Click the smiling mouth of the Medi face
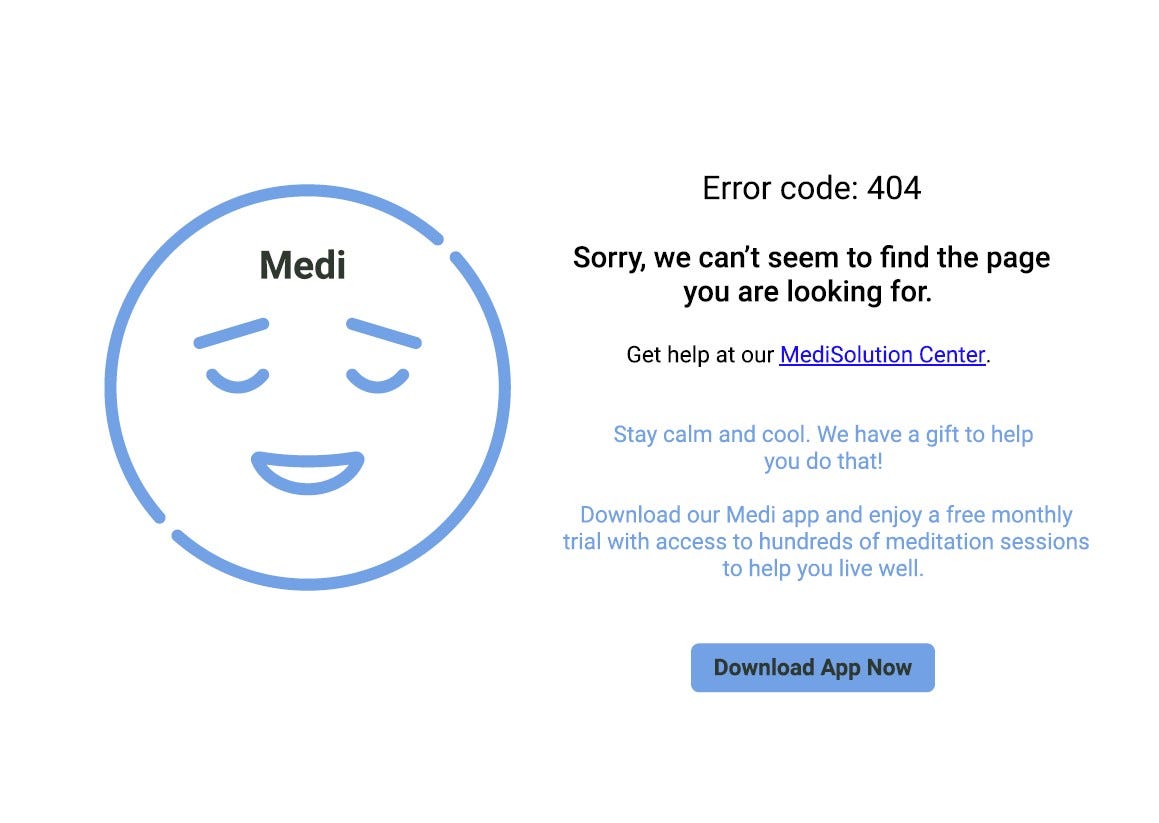This screenshot has height=823, width=1159. 307,473
